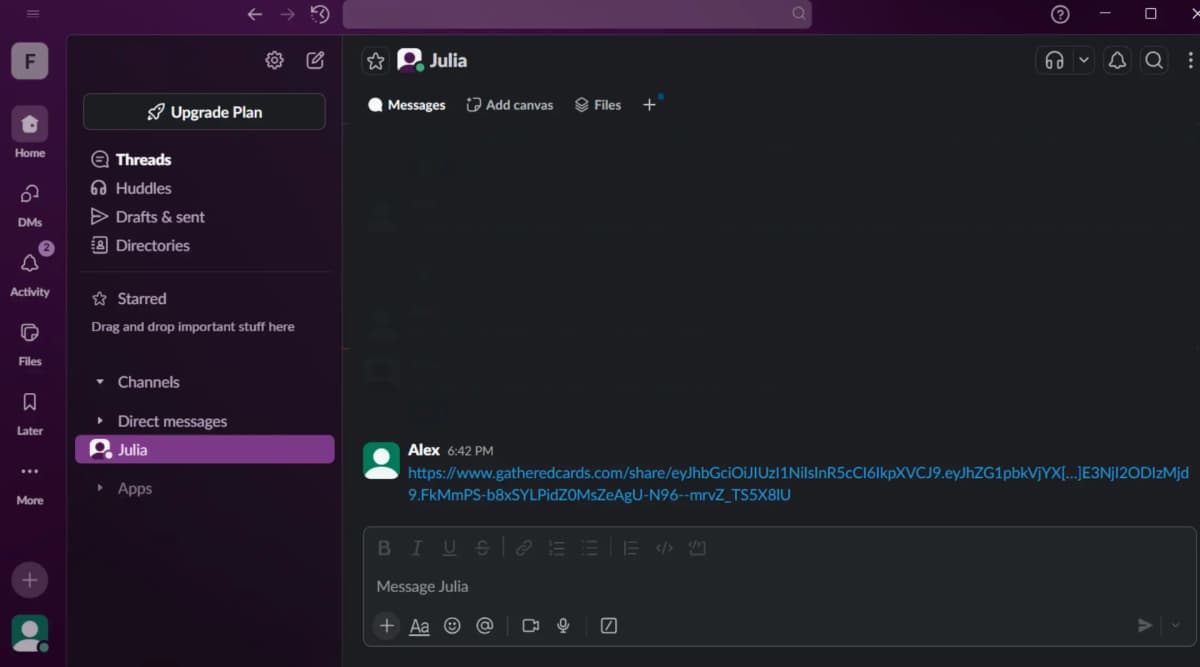Open workspace preferences with the gear icon
The height and width of the screenshot is (667, 1200).
[274, 60]
